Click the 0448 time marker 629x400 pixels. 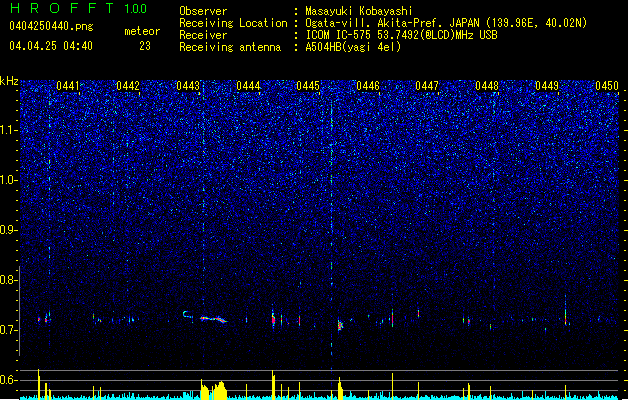coord(487,86)
